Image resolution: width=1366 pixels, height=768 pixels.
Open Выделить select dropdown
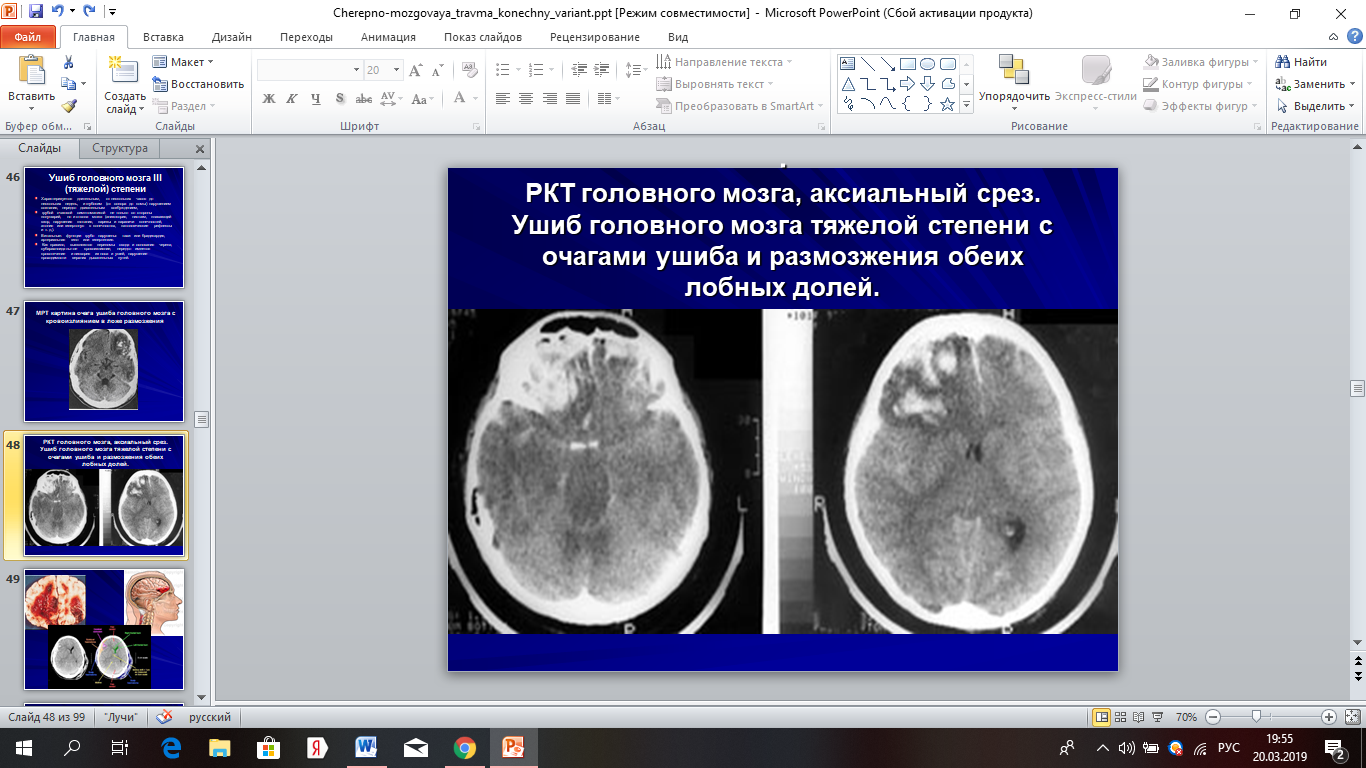pyautogui.click(x=1316, y=106)
